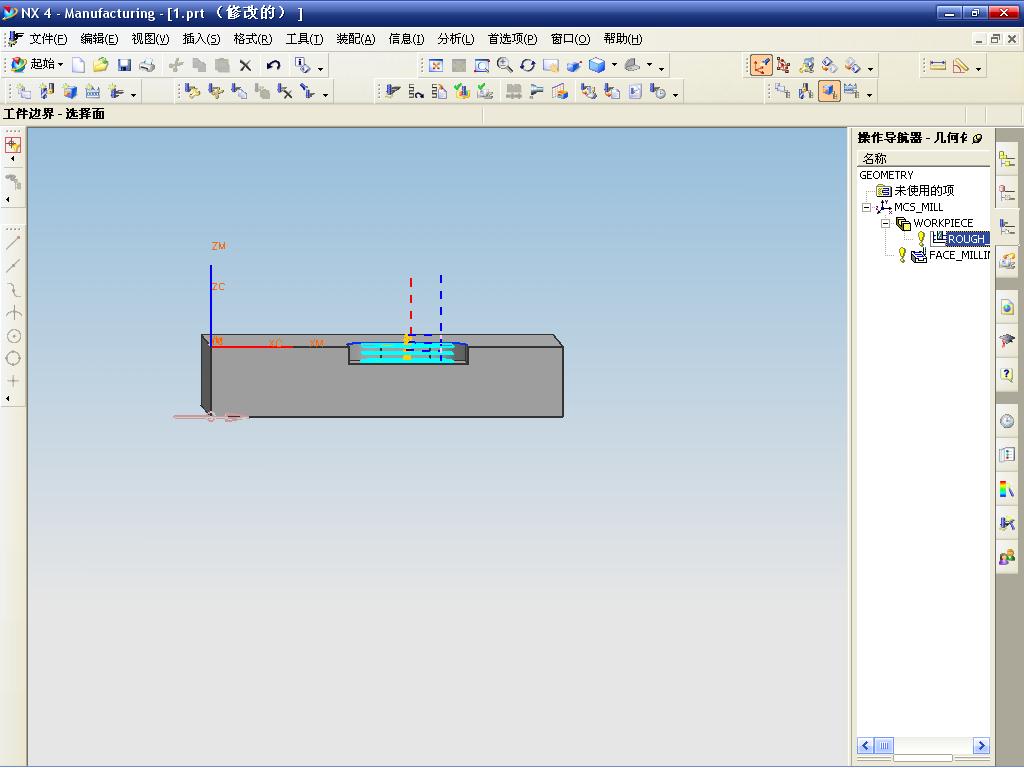
Task: Open the 起始 Start dropdown
Action: click(38, 65)
